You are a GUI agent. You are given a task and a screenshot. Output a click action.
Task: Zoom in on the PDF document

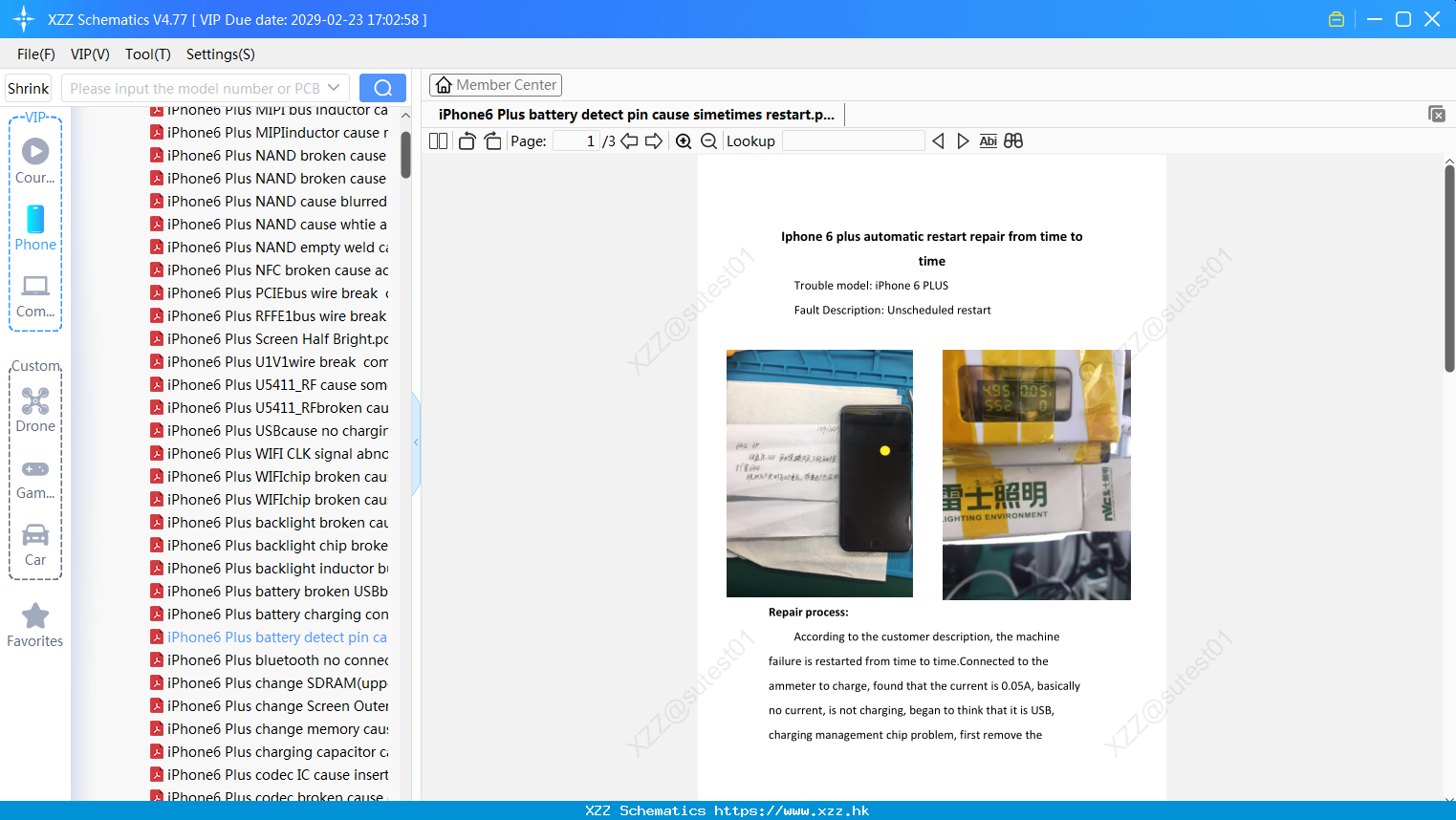pos(684,141)
